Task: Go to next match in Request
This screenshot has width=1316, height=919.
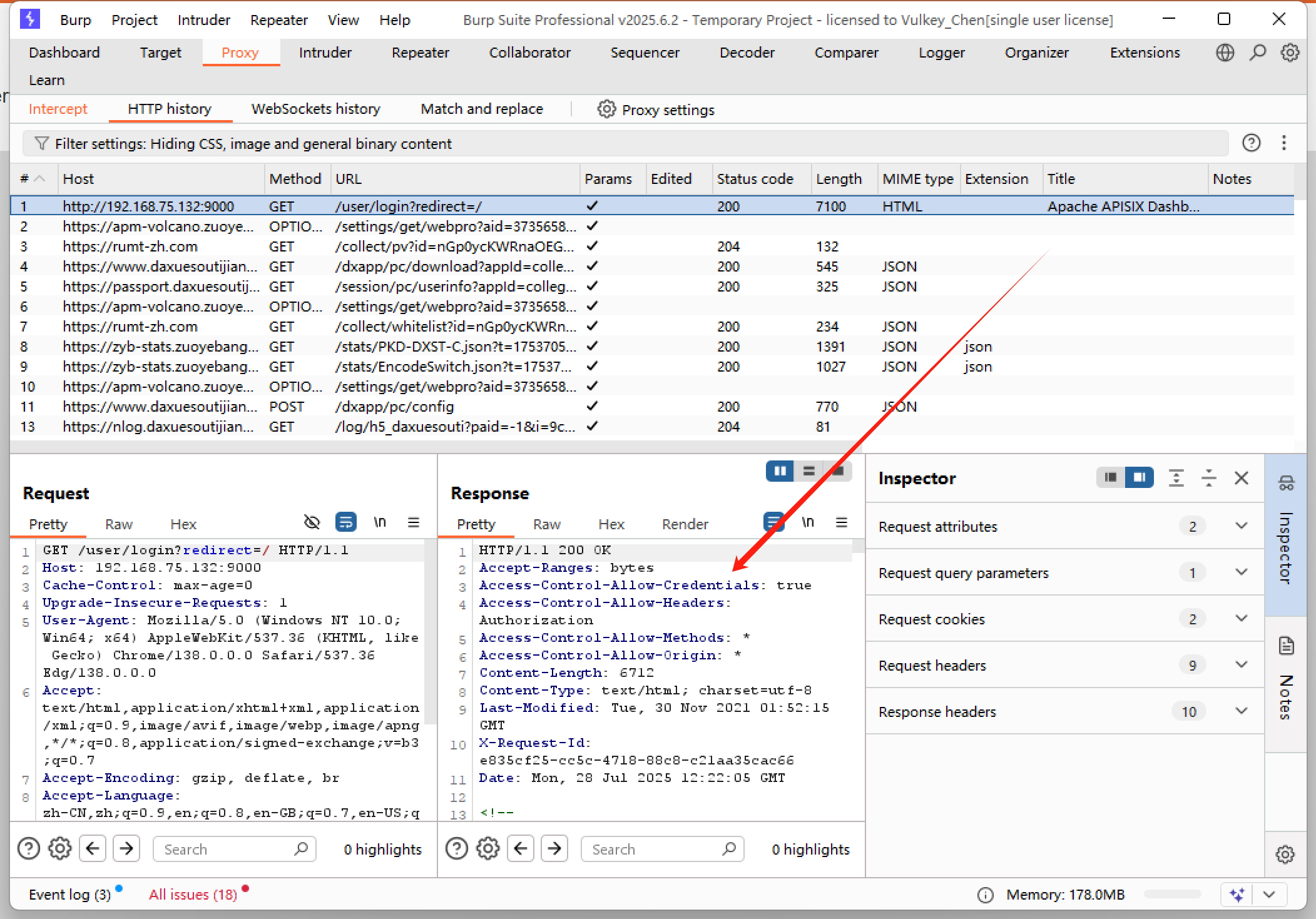Action: (126, 849)
